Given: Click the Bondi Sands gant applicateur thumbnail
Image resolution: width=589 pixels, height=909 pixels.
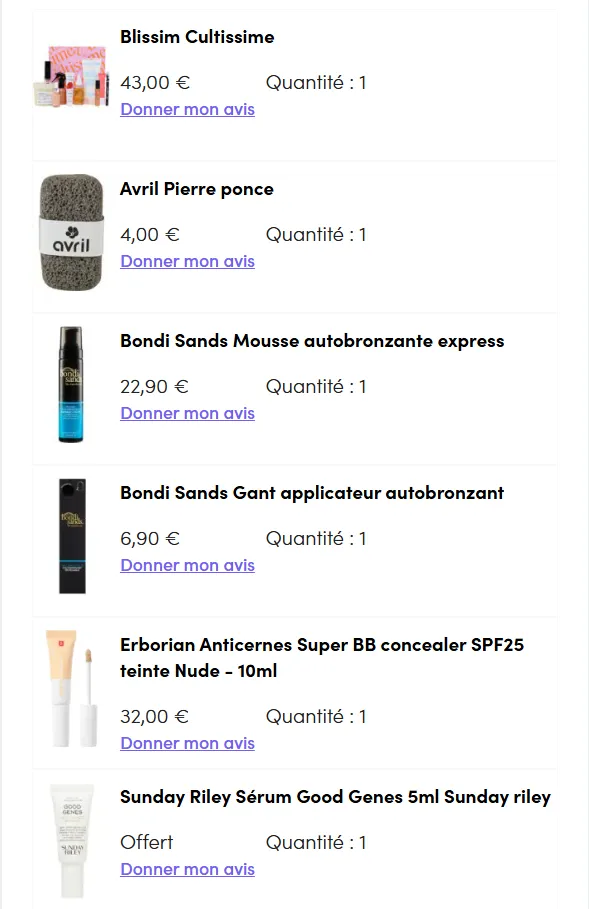Looking at the screenshot, I should pos(71,535).
